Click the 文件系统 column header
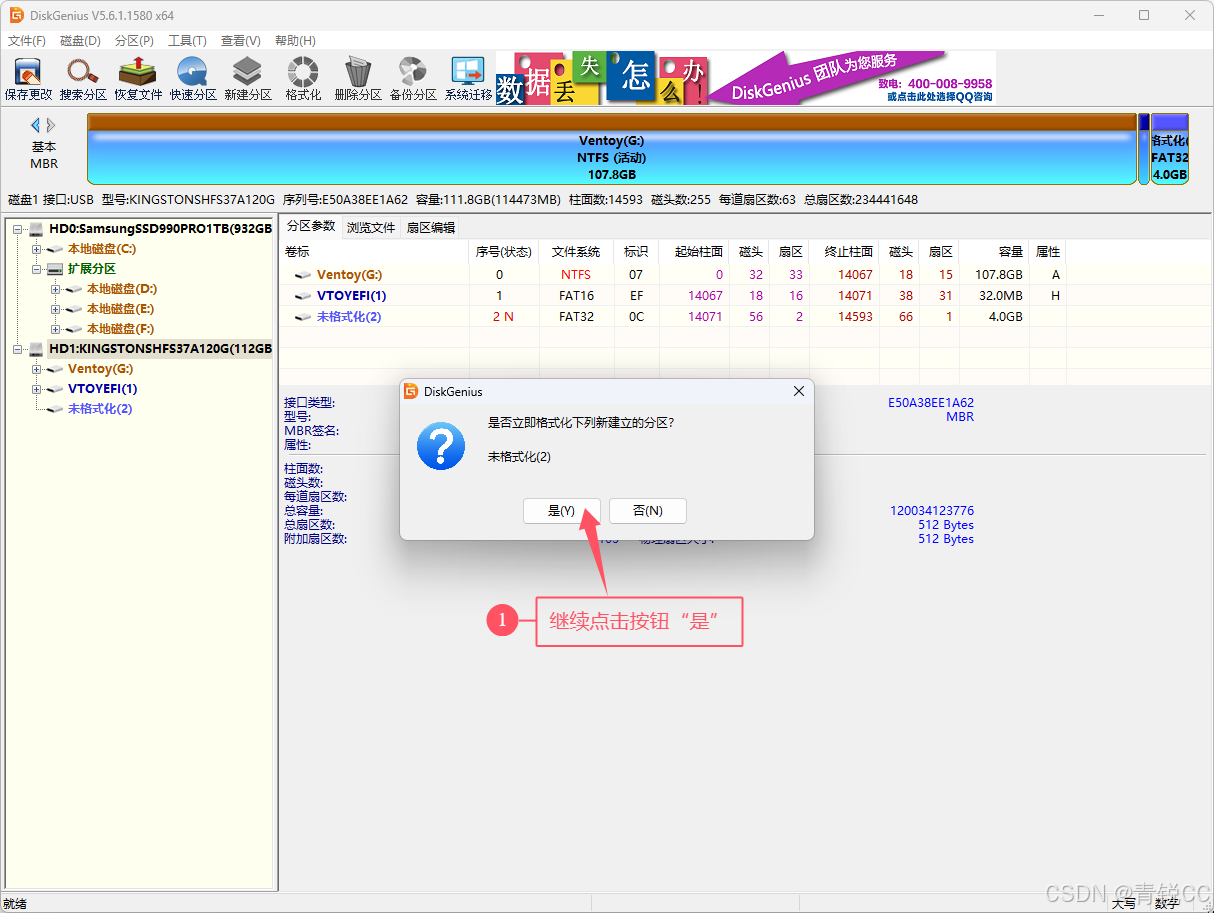1214x913 pixels. (x=576, y=252)
